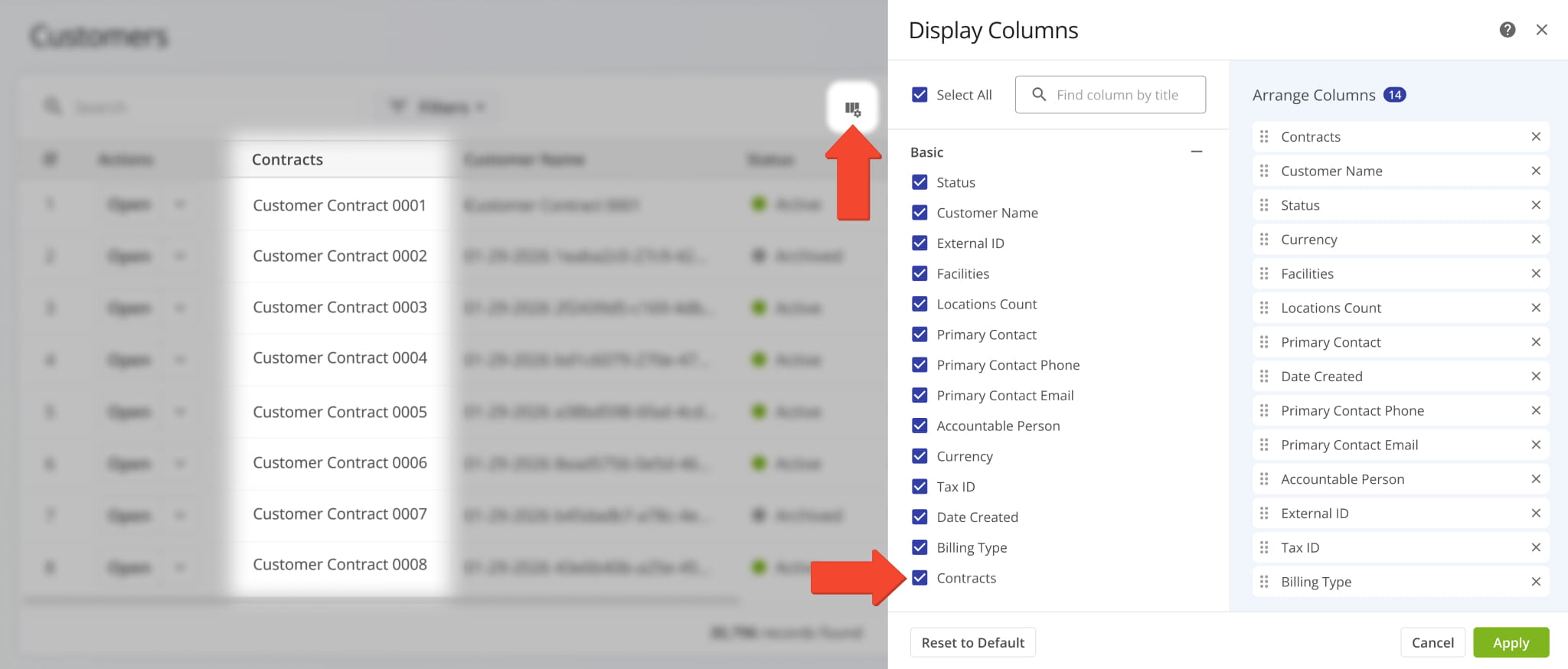The height and width of the screenshot is (669, 1568).
Task: Click the drag handle beside Date Created
Action: click(1264, 377)
